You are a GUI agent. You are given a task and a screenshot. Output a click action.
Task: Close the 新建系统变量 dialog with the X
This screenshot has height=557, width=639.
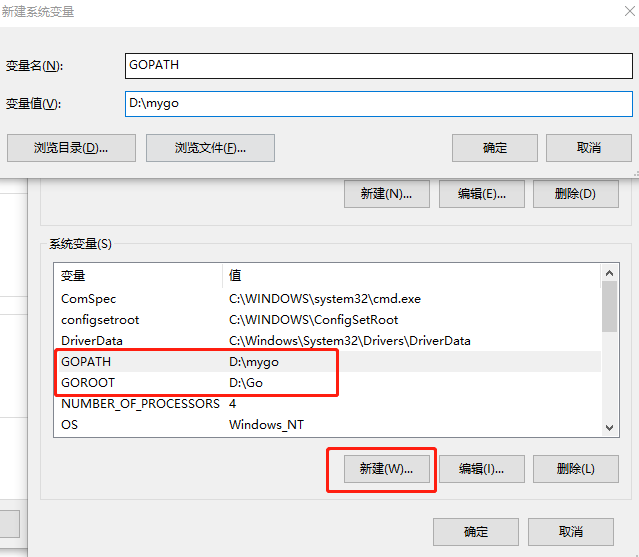click(x=630, y=11)
